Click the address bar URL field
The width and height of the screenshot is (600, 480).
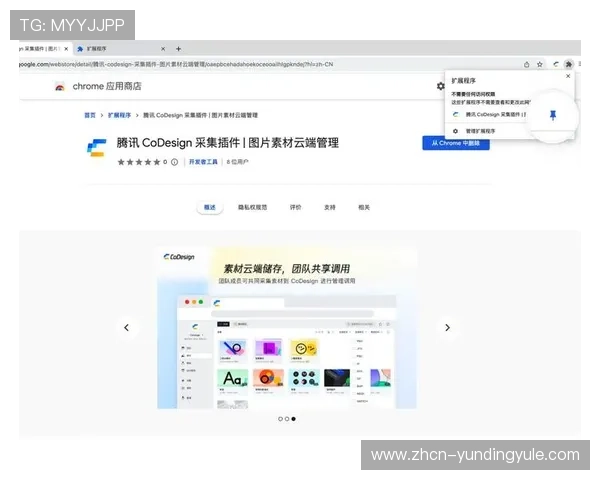coord(268,64)
